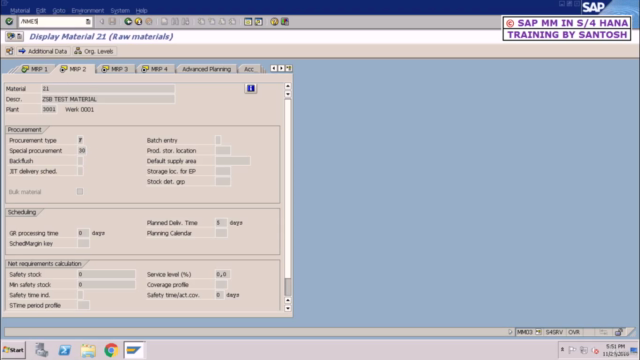Click the command field history dropdown icon
The height and width of the screenshot is (360, 640).
pyautogui.click(x=88, y=22)
